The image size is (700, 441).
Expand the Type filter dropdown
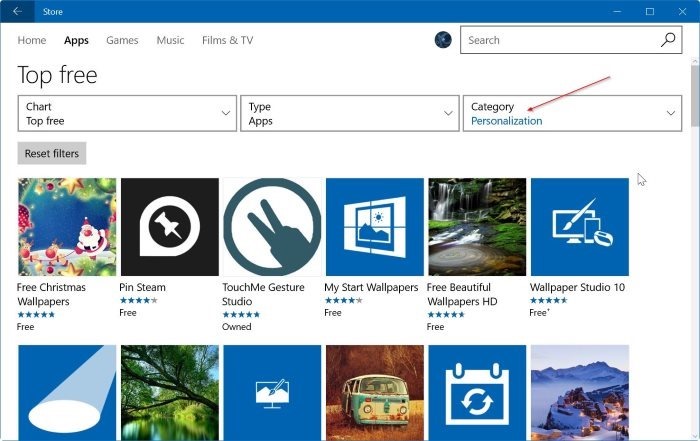[x=350, y=113]
